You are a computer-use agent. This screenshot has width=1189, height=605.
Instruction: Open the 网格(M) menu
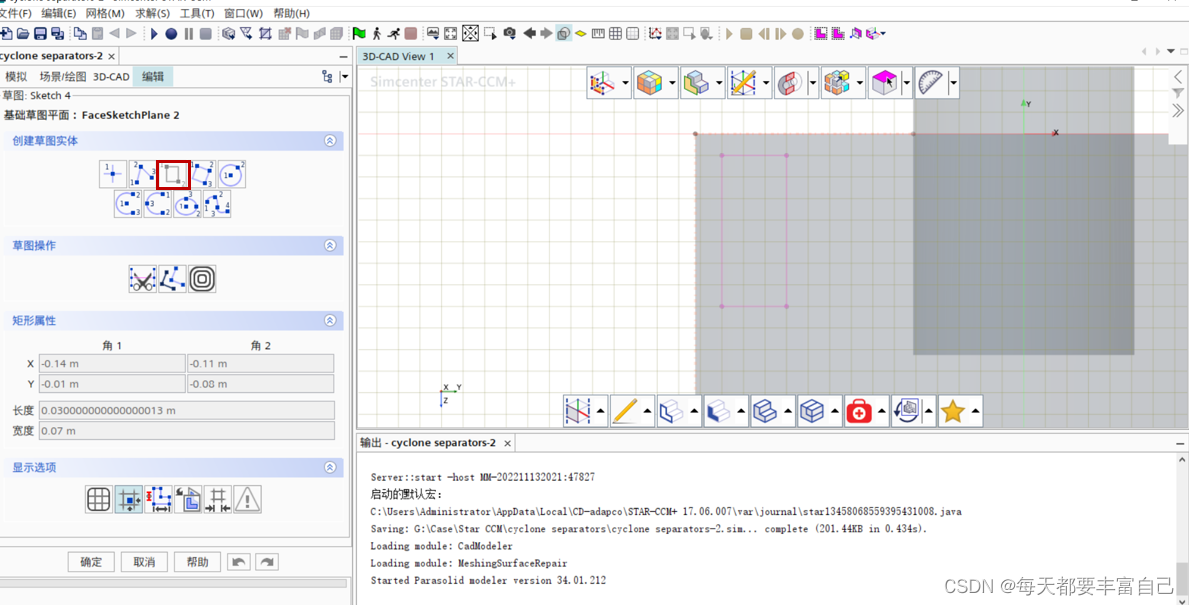click(x=105, y=14)
